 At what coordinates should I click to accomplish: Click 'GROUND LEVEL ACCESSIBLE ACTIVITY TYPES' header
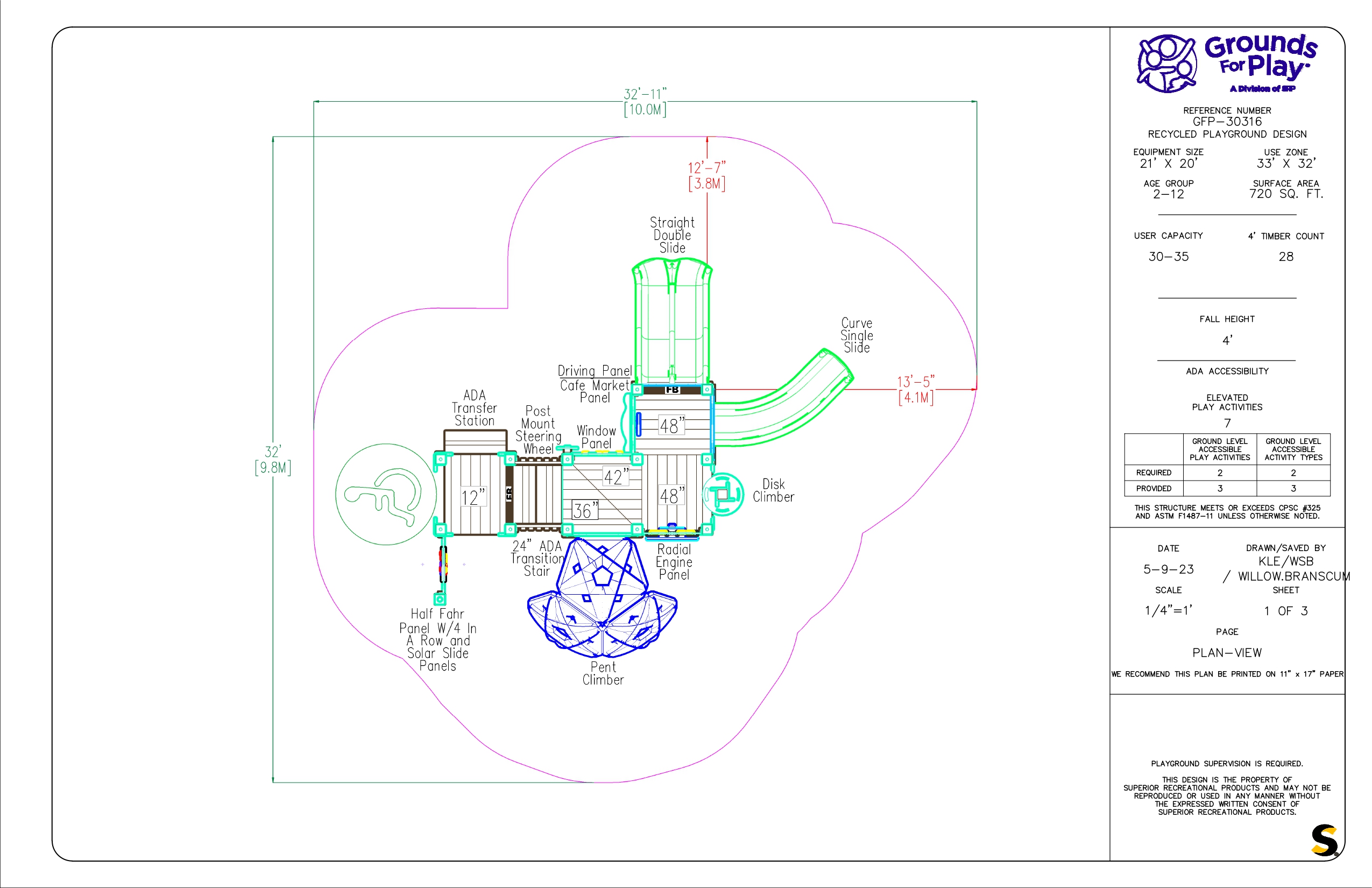coord(1293,449)
